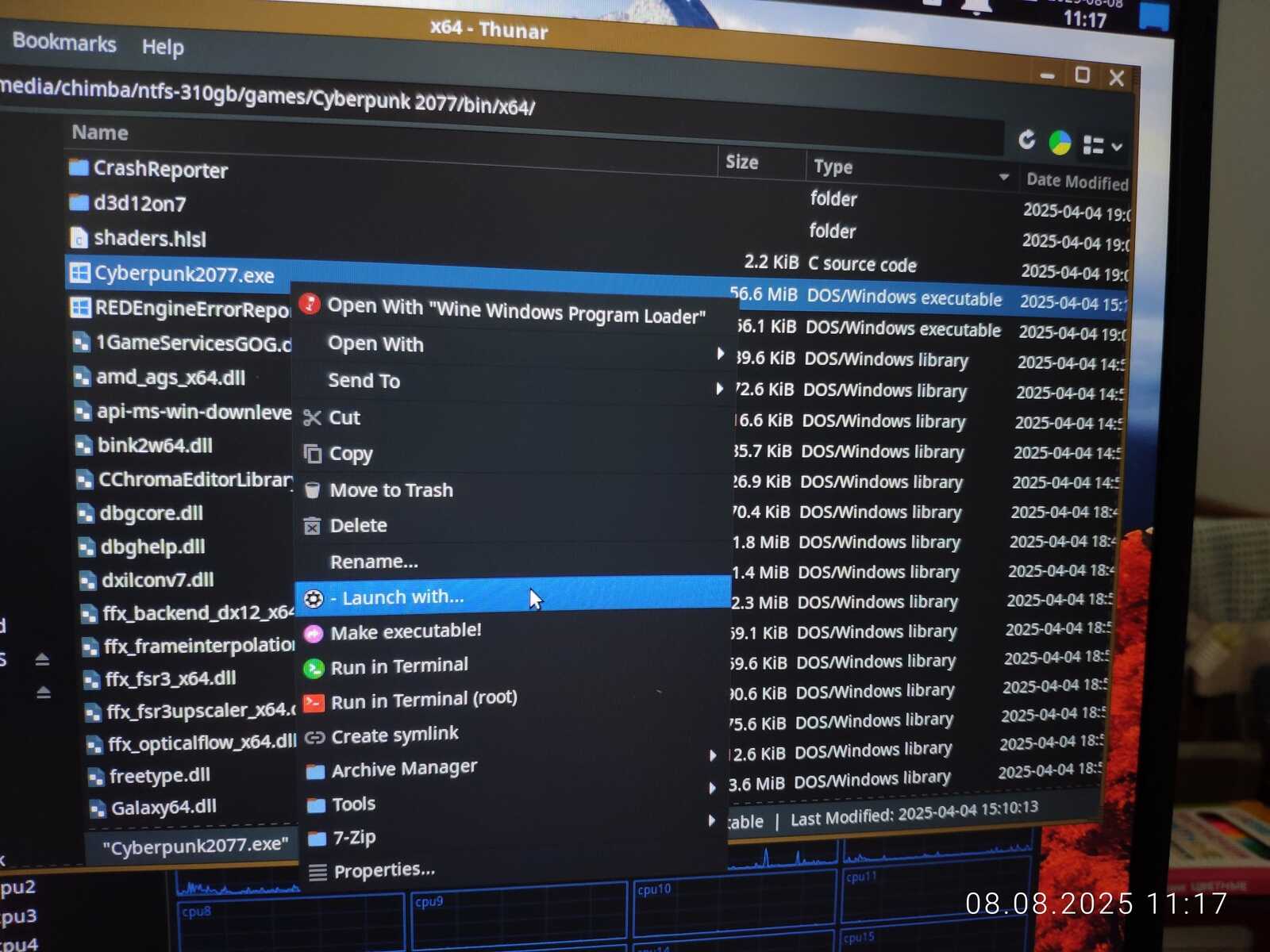The width and height of the screenshot is (1270, 952).
Task: Sort files by the Name column header
Action: tap(100, 132)
